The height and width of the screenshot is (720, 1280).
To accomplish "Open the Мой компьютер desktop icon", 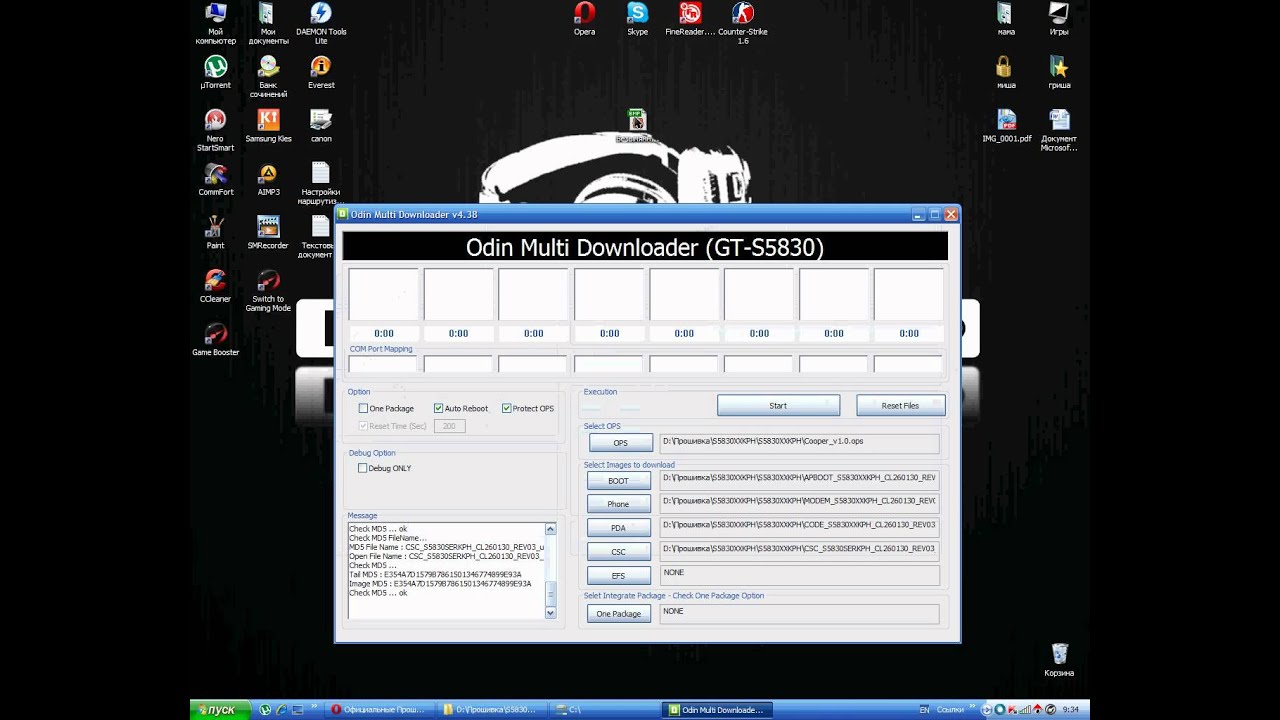I will [x=215, y=23].
